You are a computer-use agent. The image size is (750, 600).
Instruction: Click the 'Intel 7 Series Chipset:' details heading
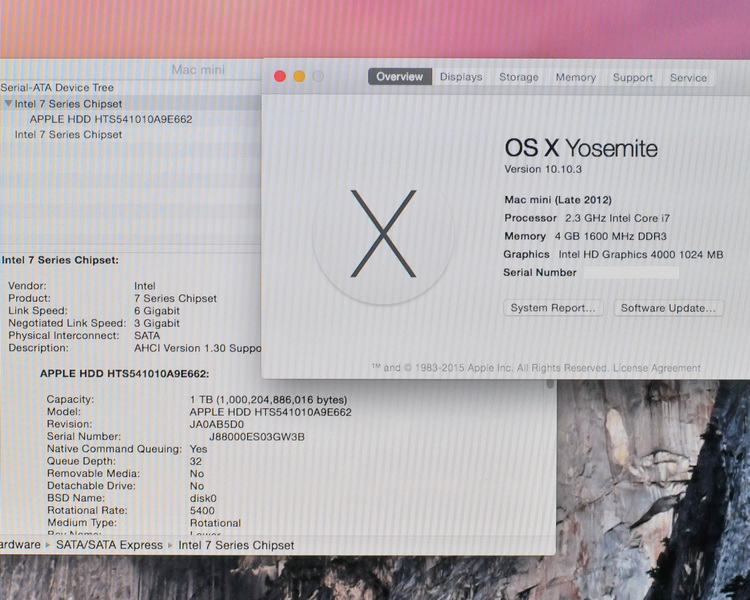click(60, 260)
